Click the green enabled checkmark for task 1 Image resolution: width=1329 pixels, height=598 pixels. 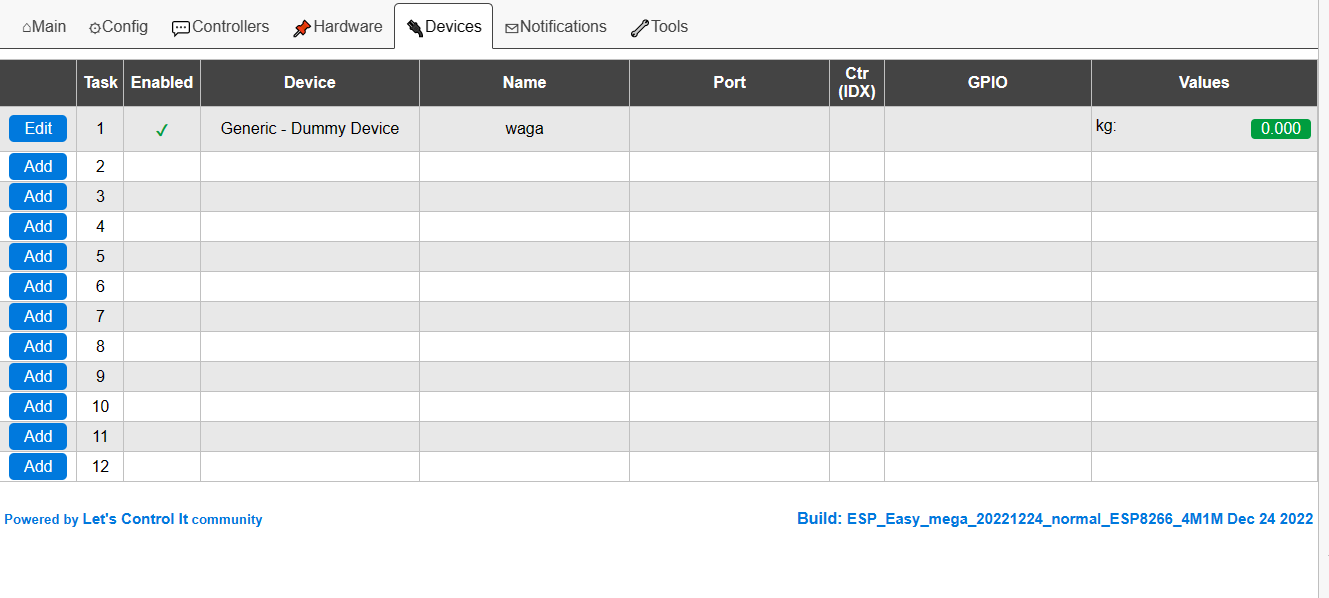click(x=162, y=130)
